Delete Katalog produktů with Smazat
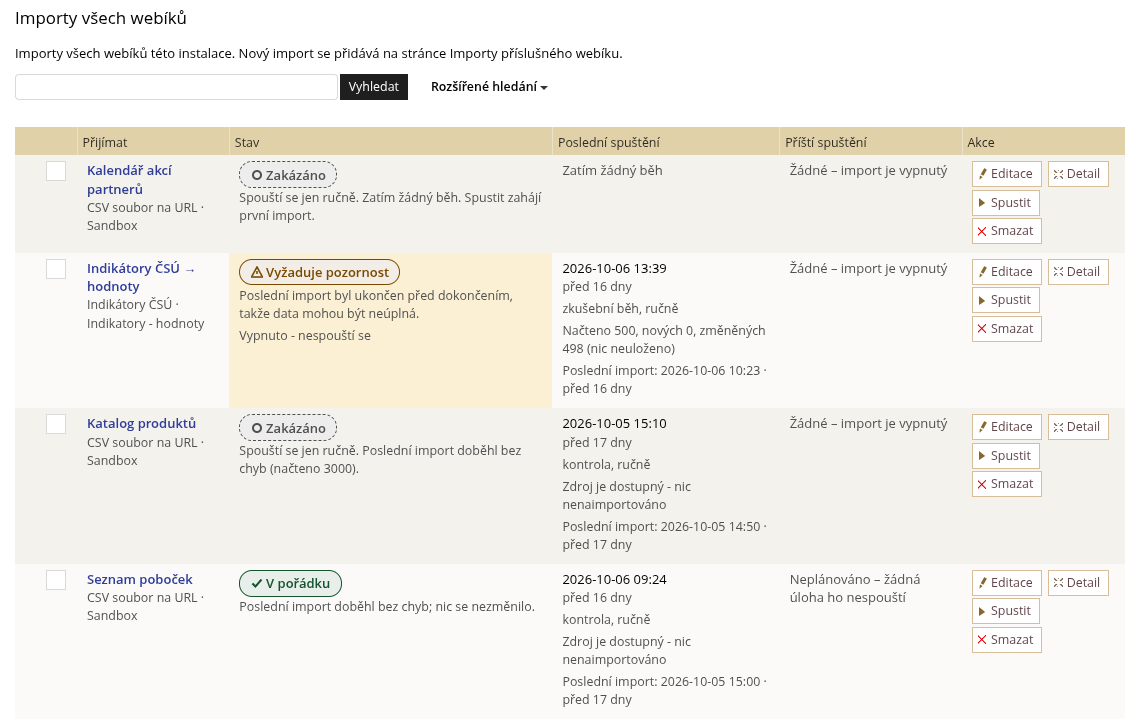 [x=1006, y=484]
